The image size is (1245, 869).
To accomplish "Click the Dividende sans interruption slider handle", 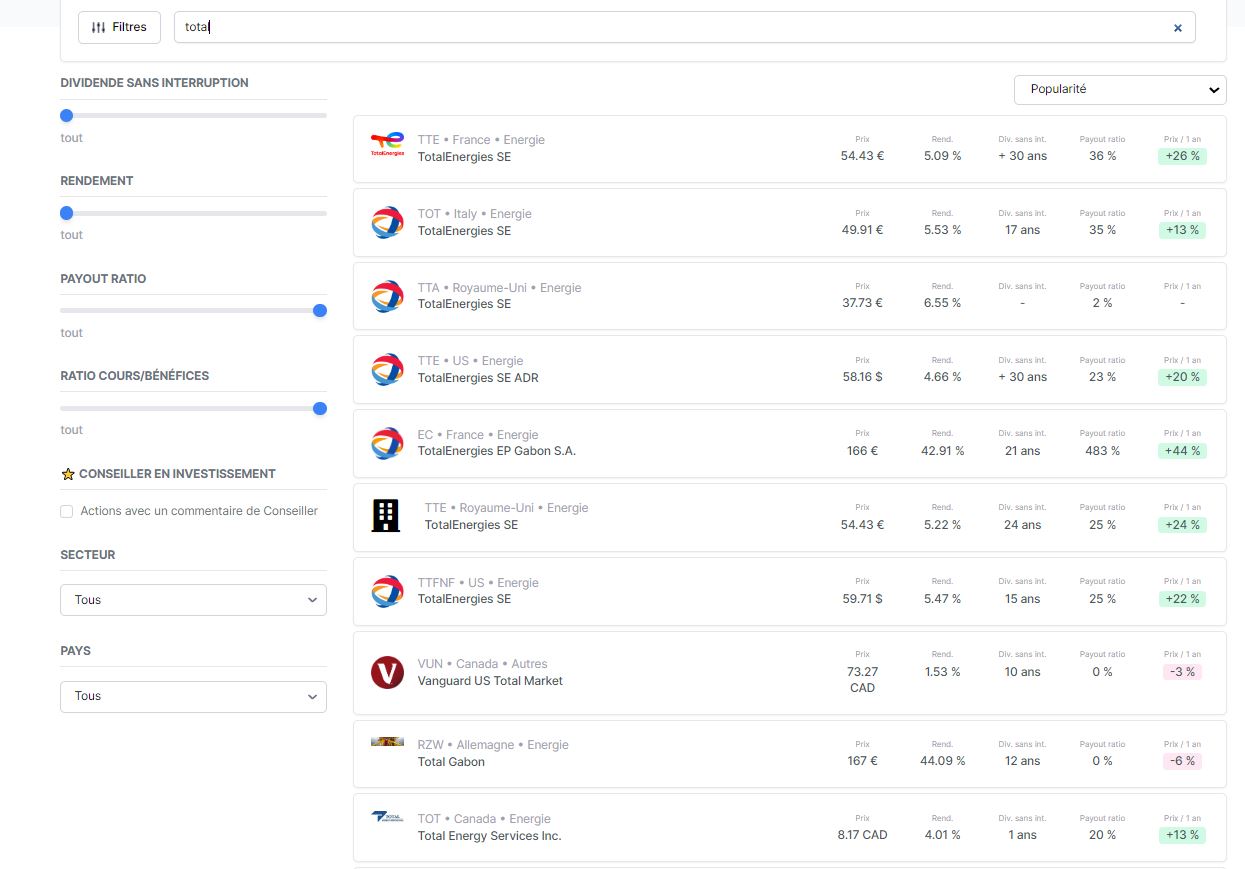I will pos(67,116).
